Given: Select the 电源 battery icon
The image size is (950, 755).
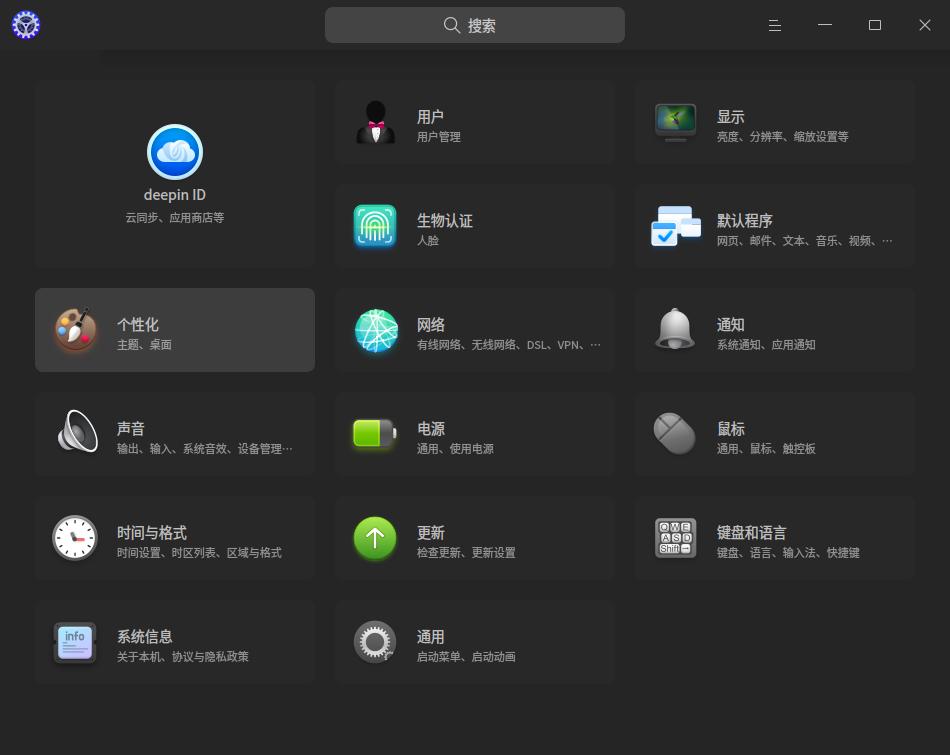Looking at the screenshot, I should [x=375, y=433].
